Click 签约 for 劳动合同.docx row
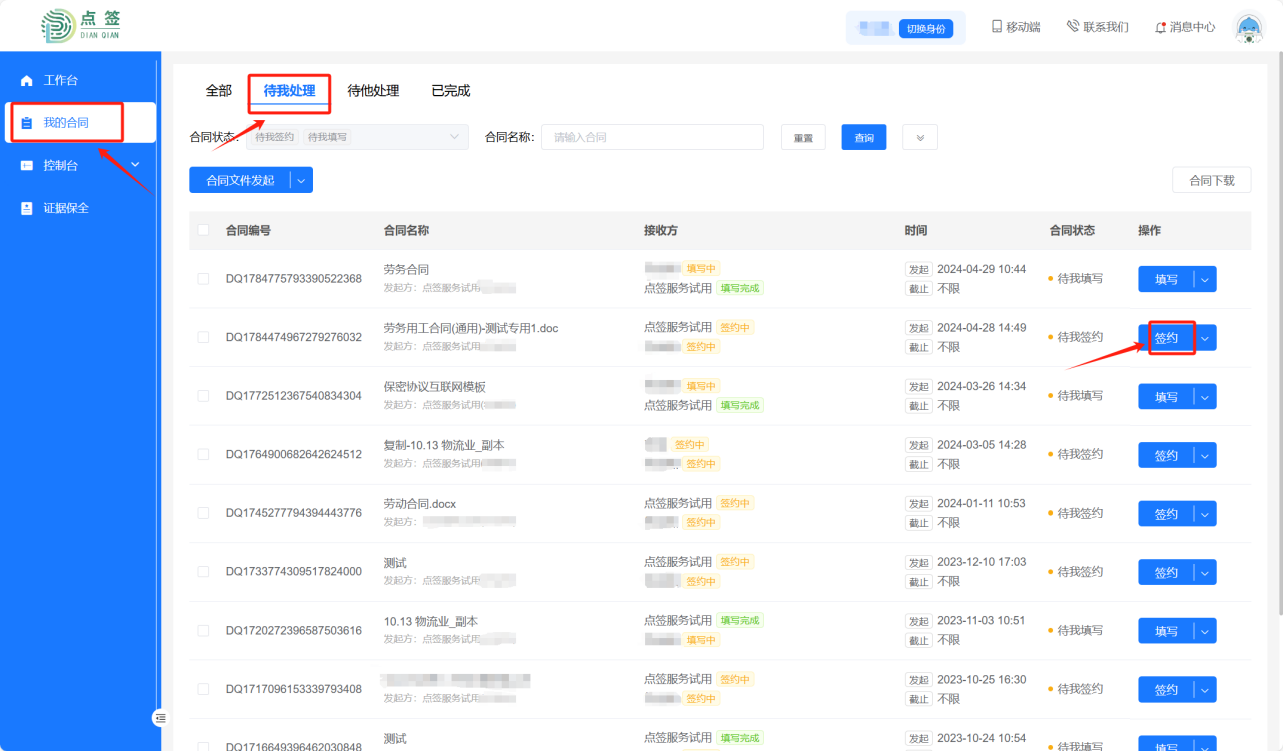 coord(1166,514)
